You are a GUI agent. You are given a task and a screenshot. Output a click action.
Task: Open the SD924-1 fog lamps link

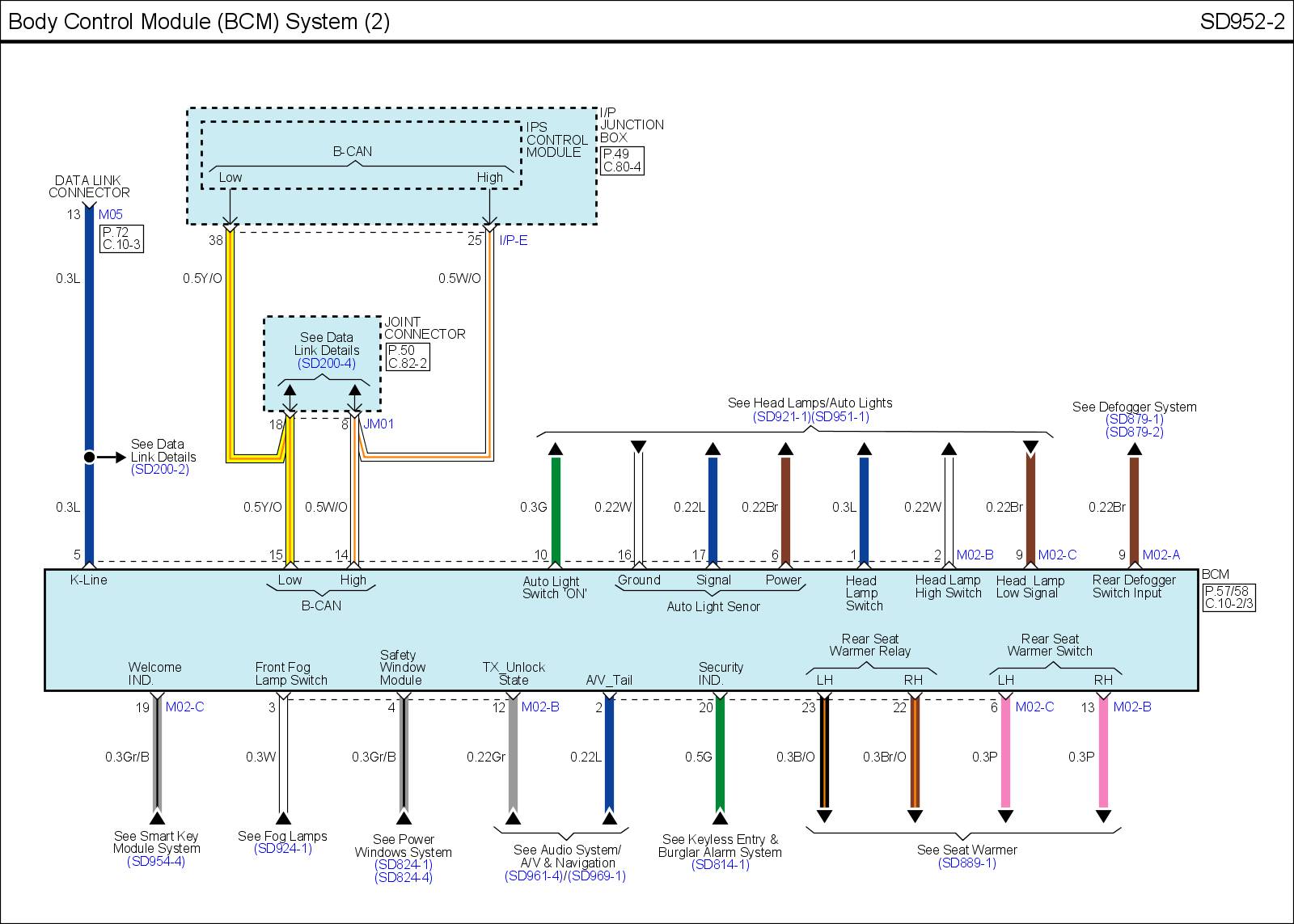282,849
